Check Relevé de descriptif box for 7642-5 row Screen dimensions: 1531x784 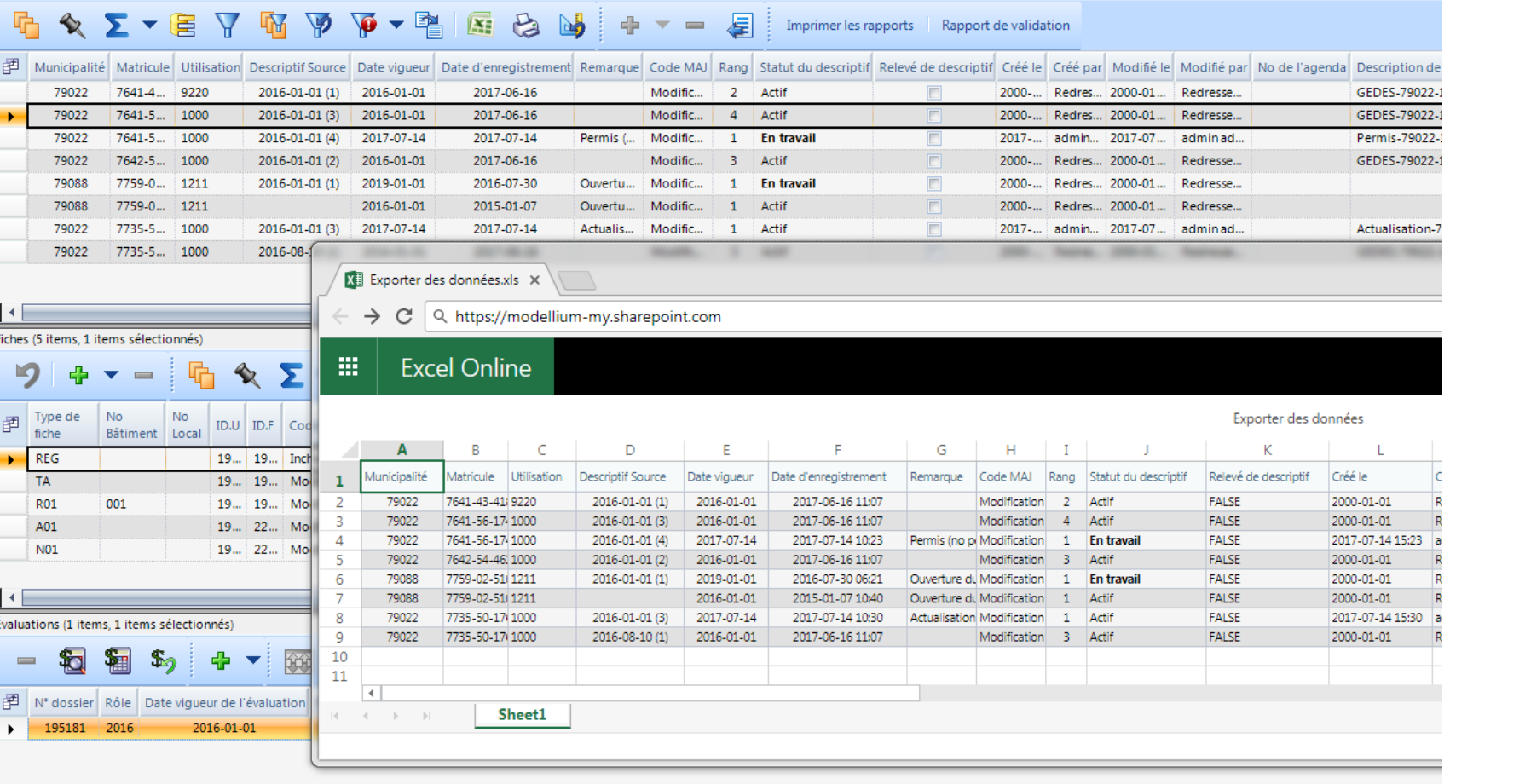(934, 161)
